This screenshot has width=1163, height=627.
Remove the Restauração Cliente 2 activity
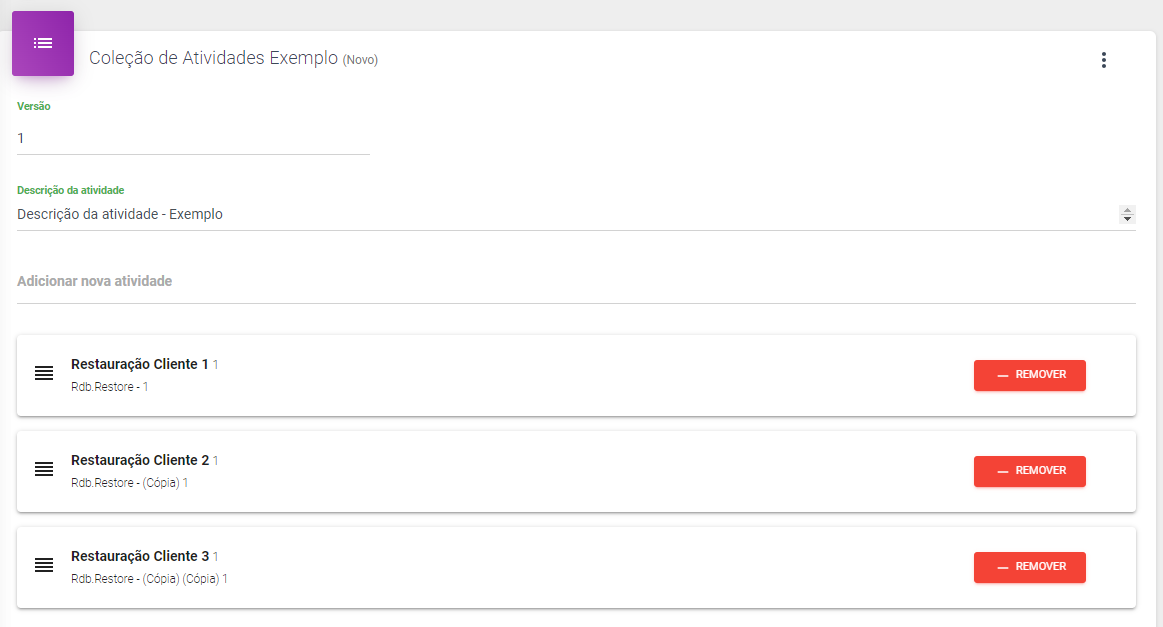(x=1029, y=471)
